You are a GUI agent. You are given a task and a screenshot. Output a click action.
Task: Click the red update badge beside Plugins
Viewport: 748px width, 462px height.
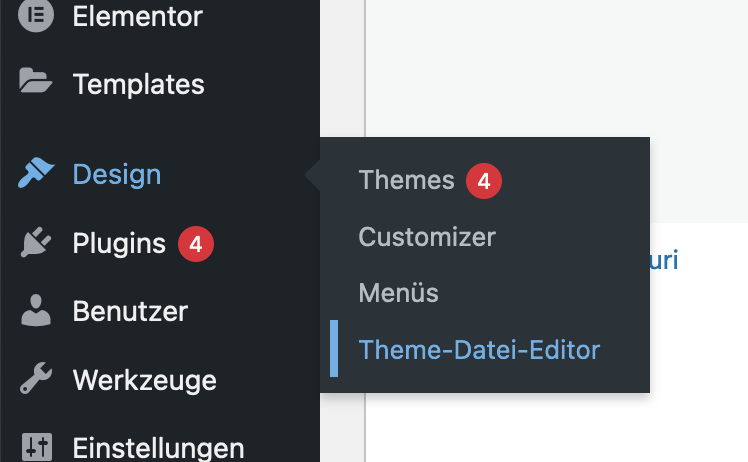click(x=196, y=244)
